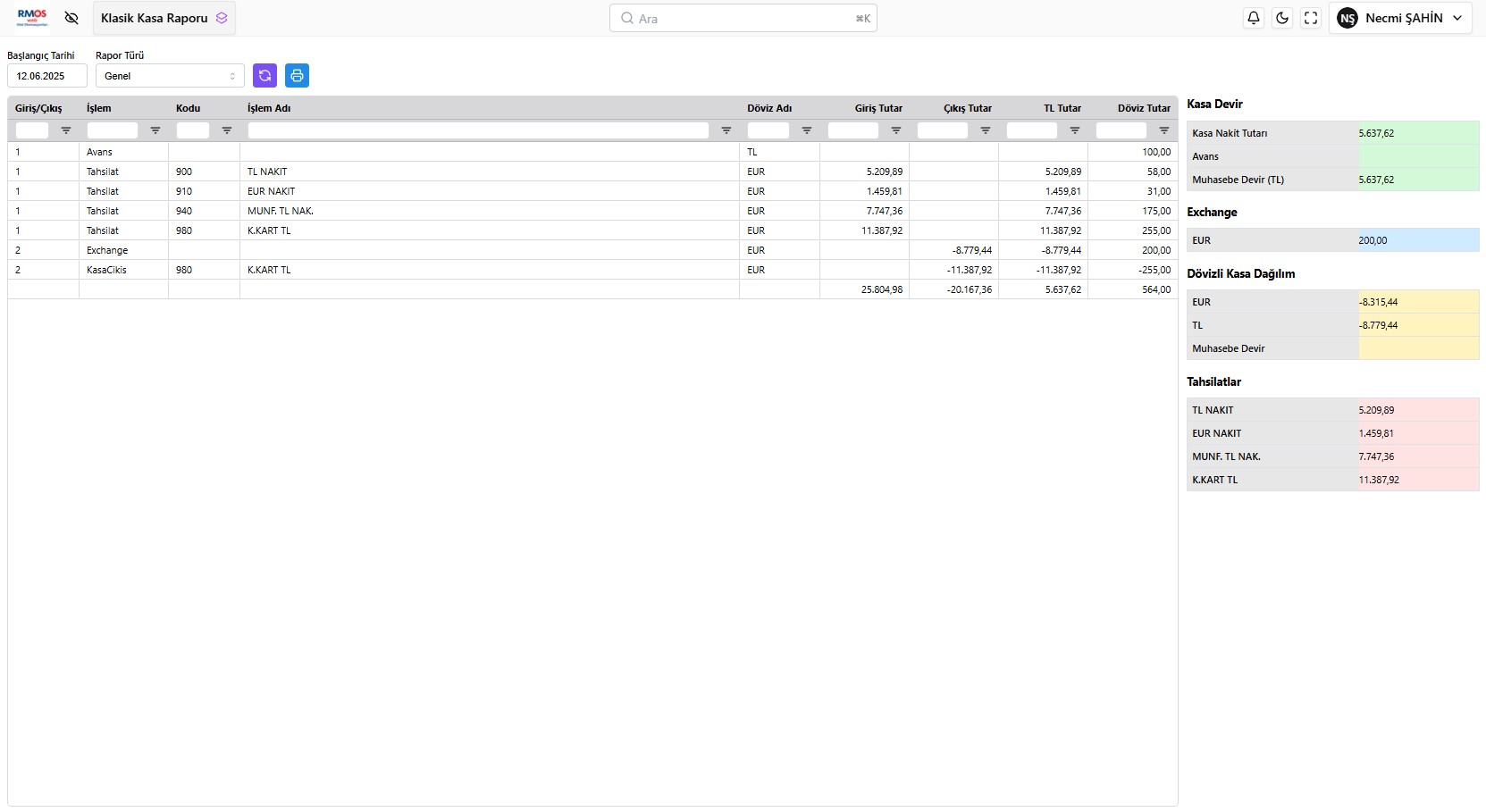Open filter options for Döviz Adı column
The image size is (1486, 812).
coord(807,130)
